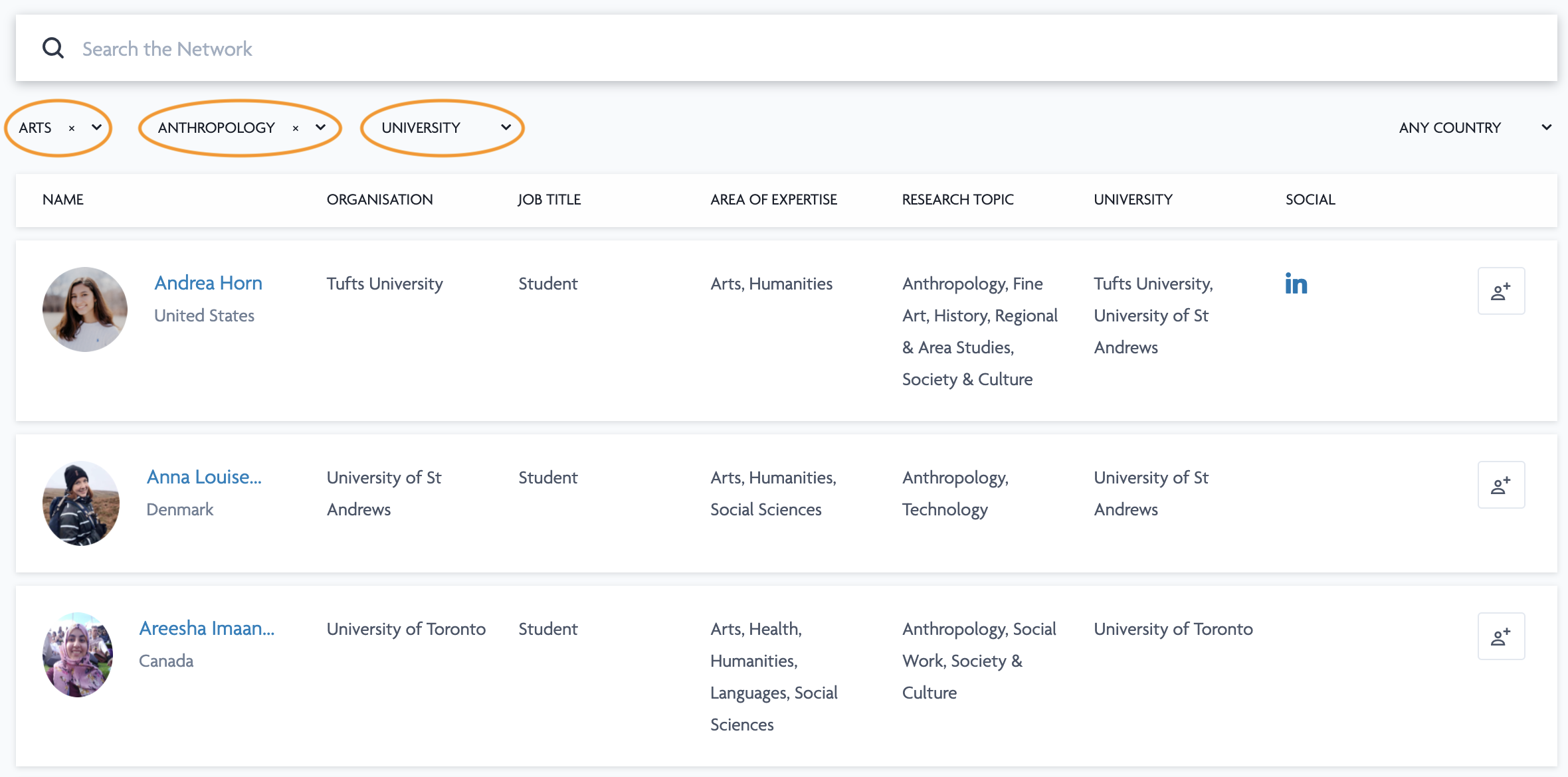
Task: Click the NAME column header
Action: click(x=63, y=200)
